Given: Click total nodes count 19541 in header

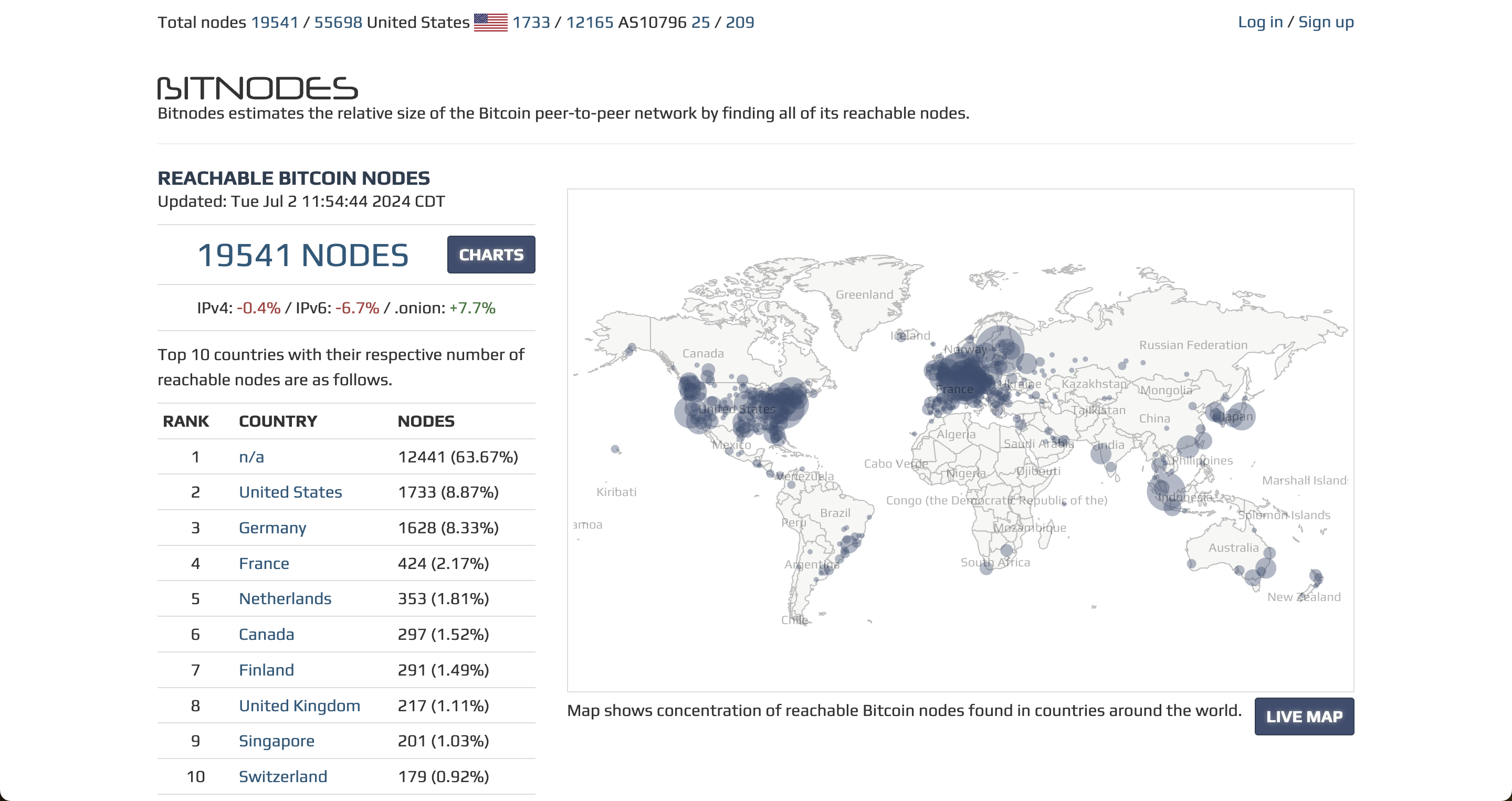Looking at the screenshot, I should 275,22.
